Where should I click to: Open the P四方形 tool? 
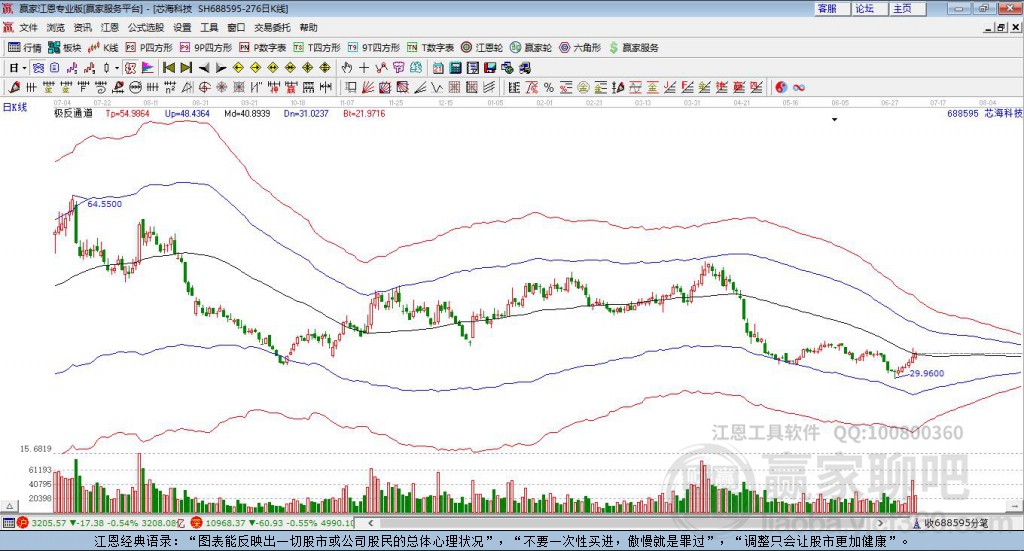pyautogui.click(x=149, y=48)
